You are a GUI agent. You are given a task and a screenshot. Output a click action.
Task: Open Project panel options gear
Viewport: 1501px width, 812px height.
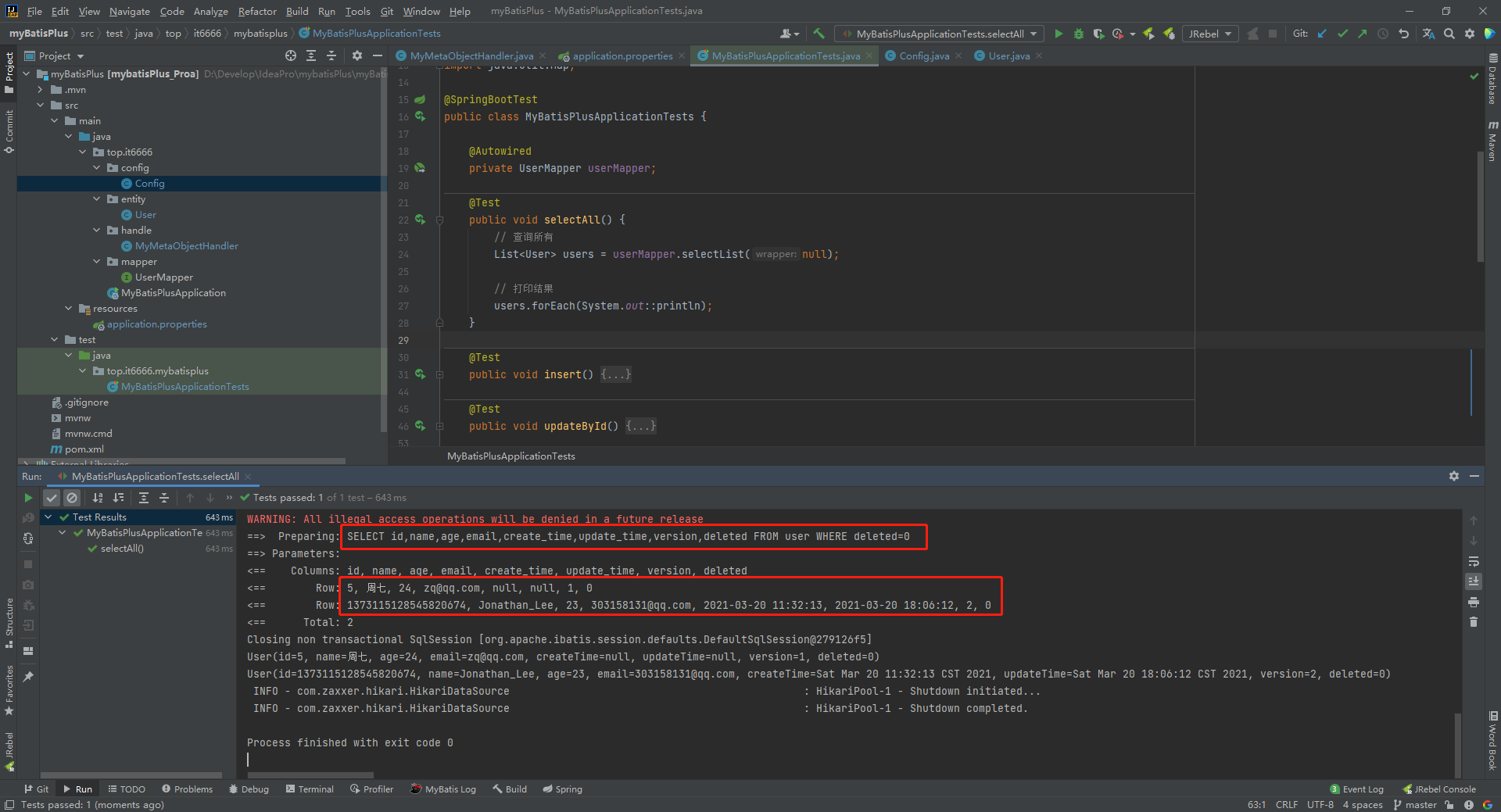(357, 55)
